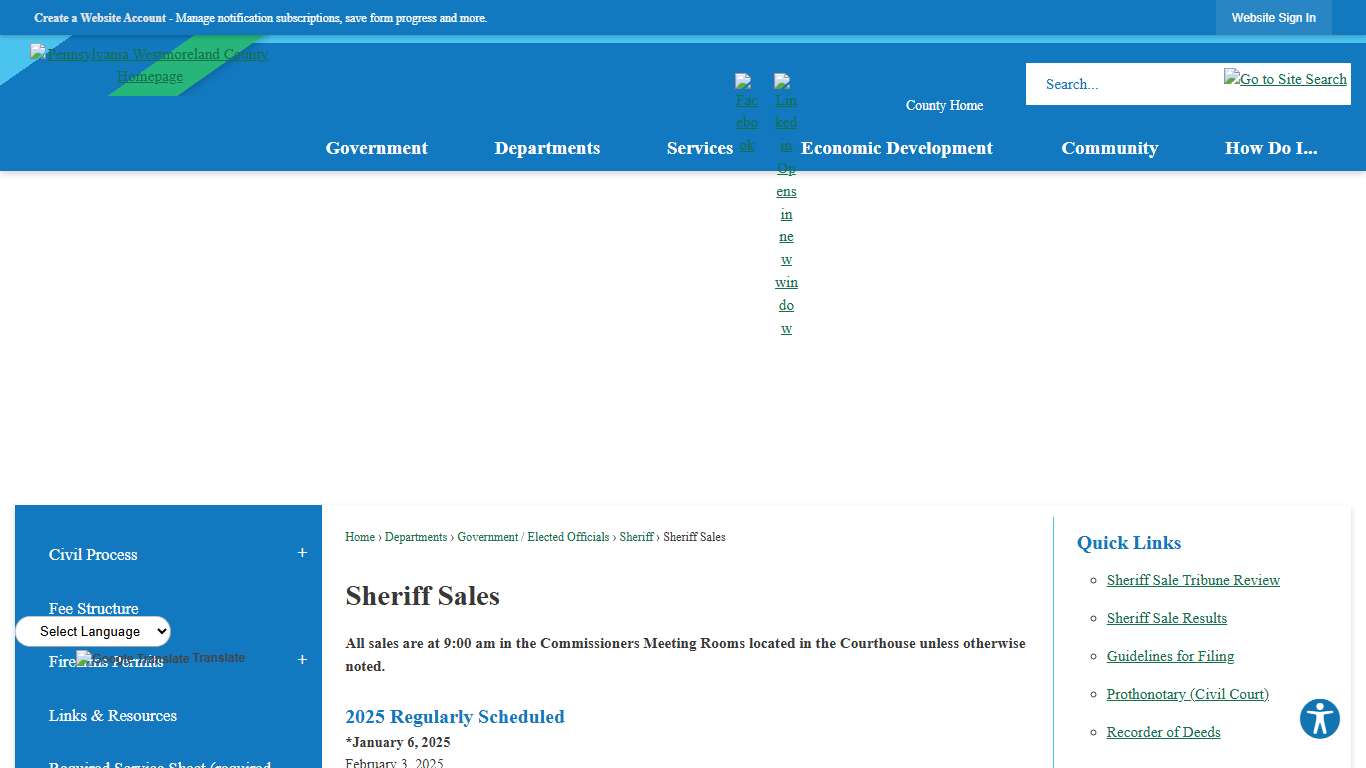Click the Website Sign In banner icon area

click(1274, 17)
